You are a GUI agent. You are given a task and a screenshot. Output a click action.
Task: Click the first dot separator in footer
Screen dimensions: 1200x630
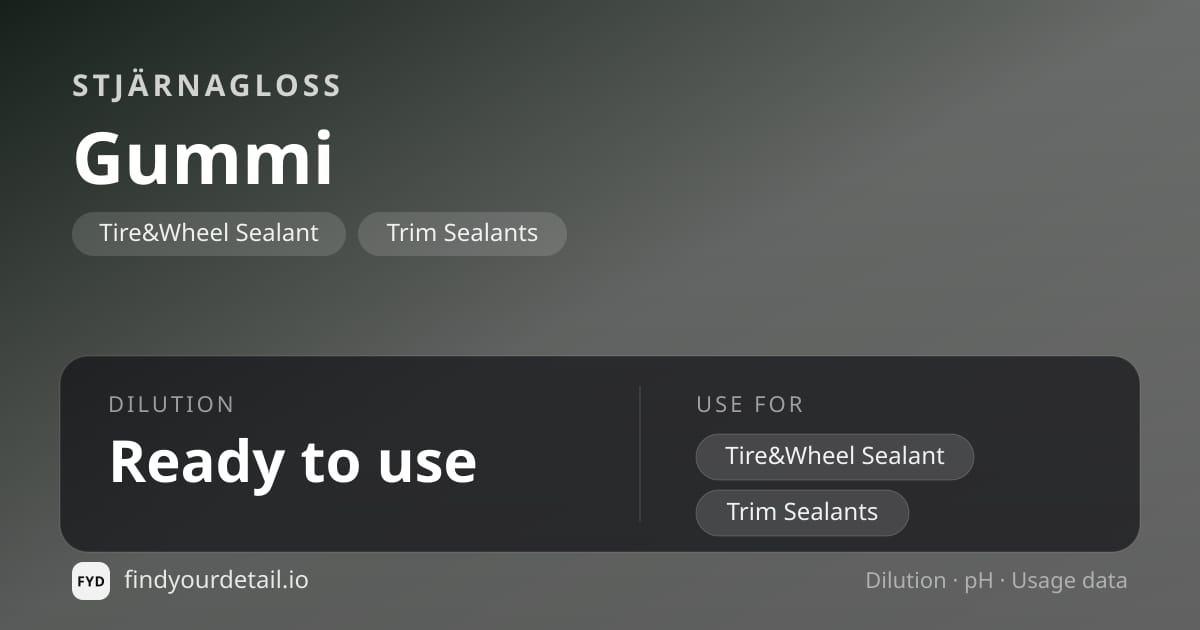(x=955, y=581)
